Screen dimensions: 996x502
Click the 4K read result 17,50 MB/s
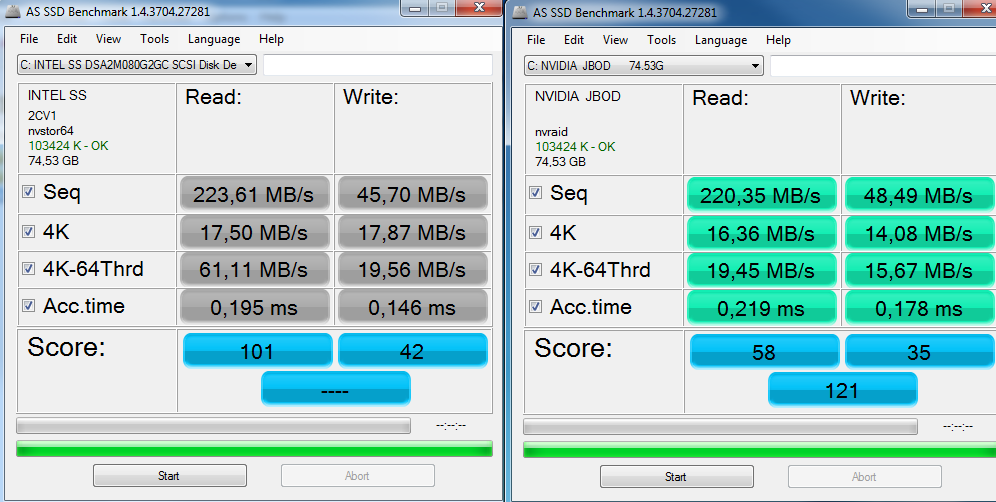click(x=255, y=232)
